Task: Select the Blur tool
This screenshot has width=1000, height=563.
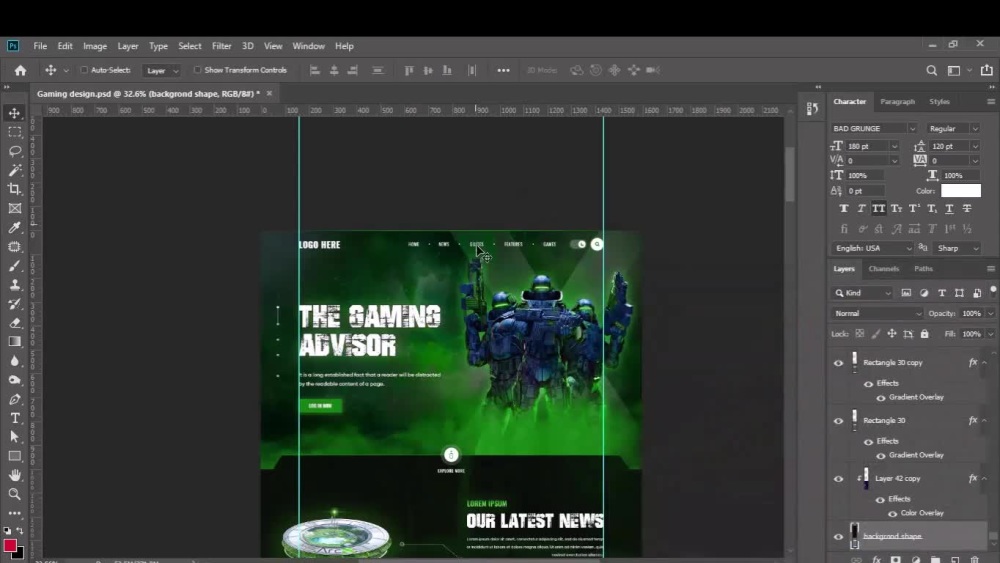Action: (x=15, y=361)
